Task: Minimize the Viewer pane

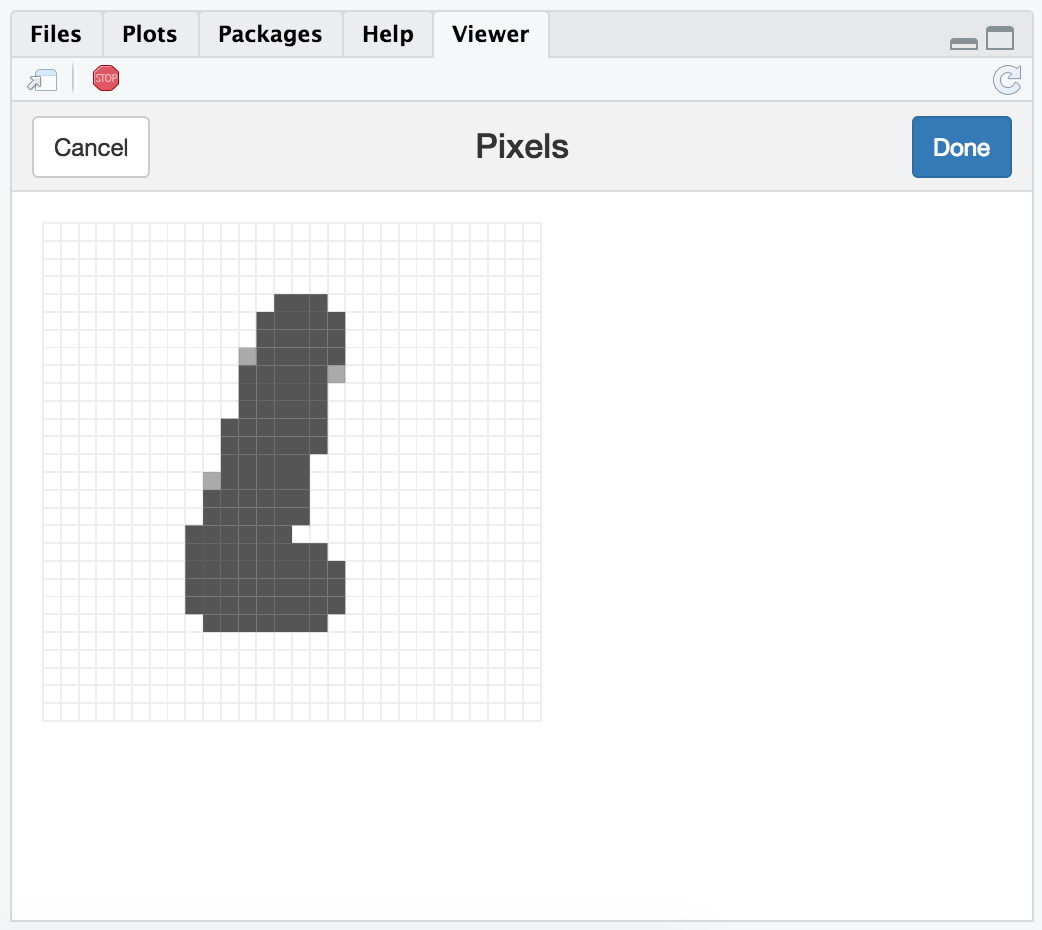Action: (x=964, y=44)
